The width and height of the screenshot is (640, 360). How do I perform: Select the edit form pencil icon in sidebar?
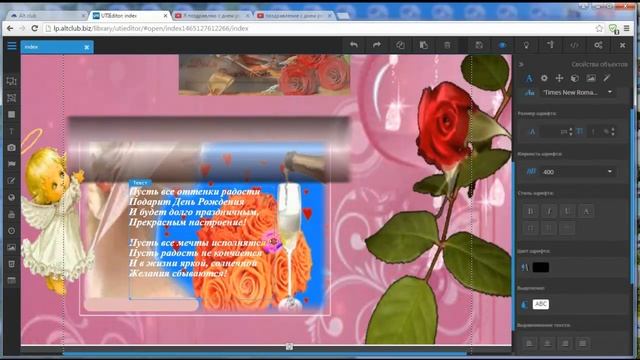(11, 181)
